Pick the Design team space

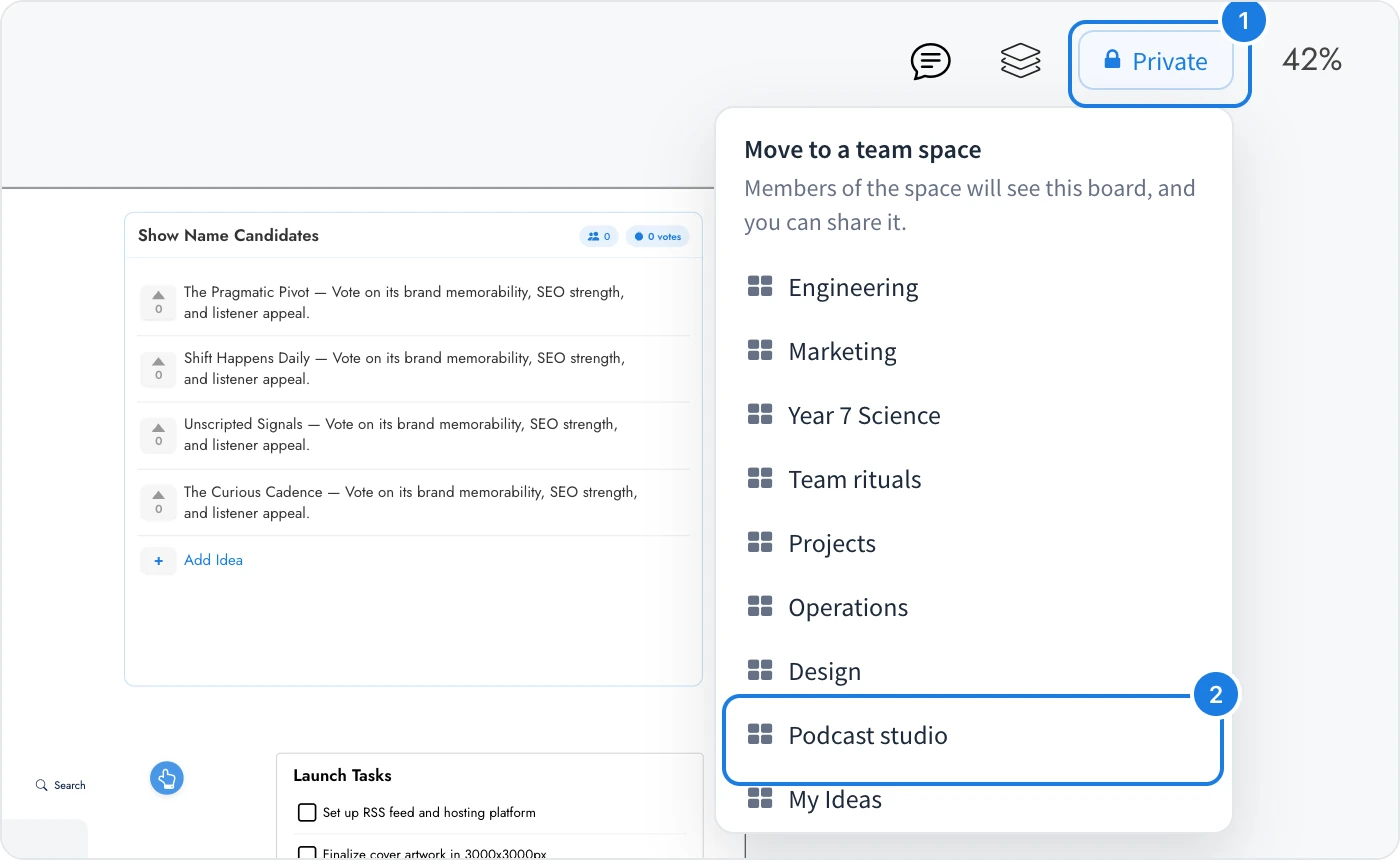coord(973,671)
